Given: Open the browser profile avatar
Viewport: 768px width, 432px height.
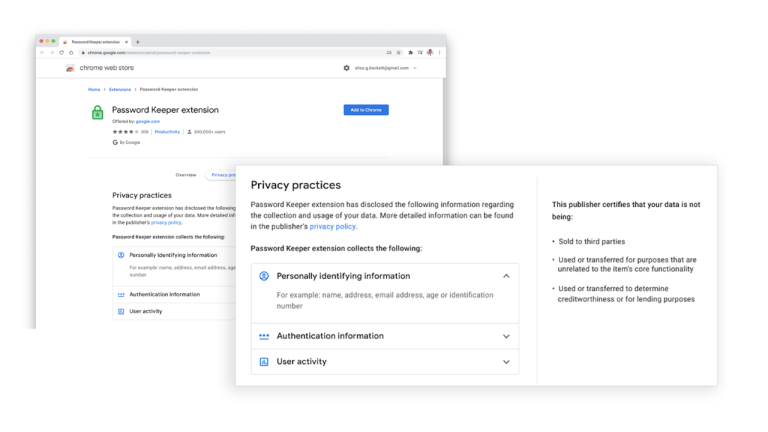Looking at the screenshot, I should (x=430, y=52).
